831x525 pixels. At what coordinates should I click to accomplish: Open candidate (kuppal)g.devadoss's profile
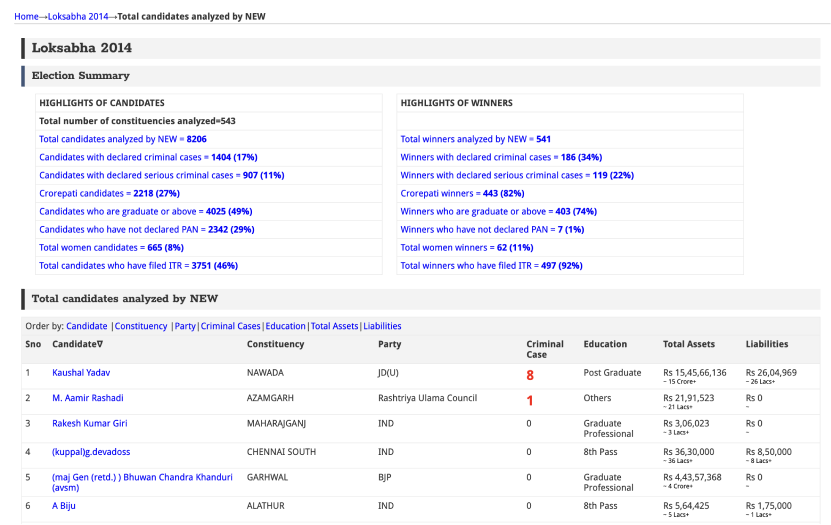coord(91,452)
